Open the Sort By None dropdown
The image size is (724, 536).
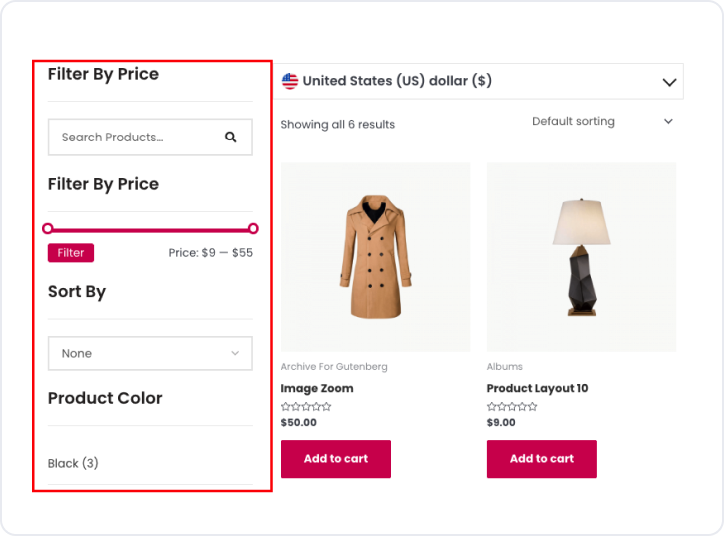tap(150, 353)
